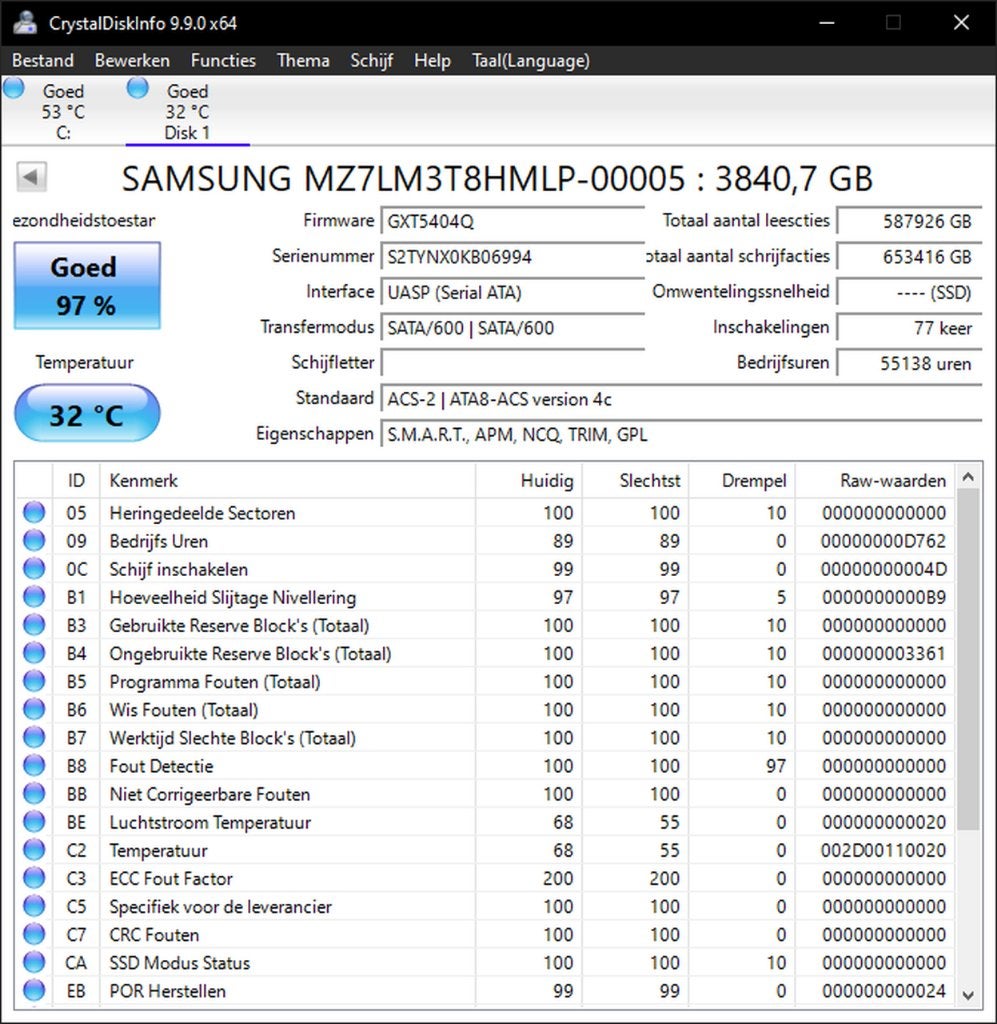Click the Huidig column header
The image size is (997, 1024).
(x=529, y=481)
